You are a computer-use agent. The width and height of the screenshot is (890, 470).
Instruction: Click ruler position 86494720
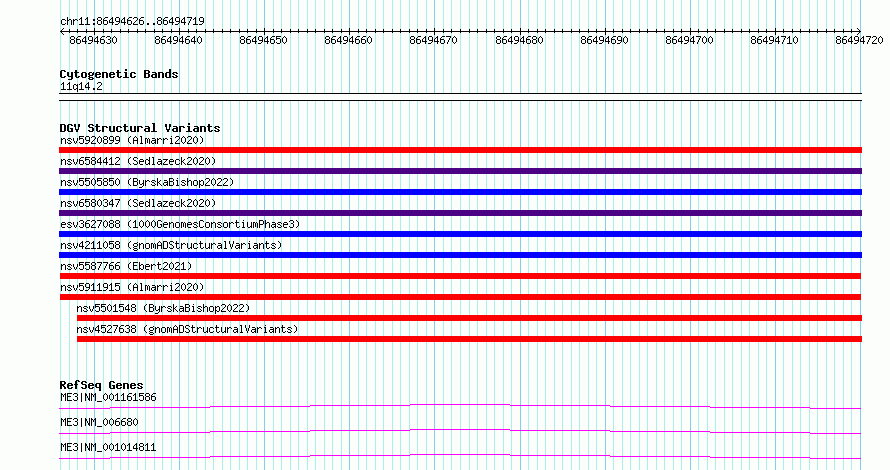[x=859, y=40]
